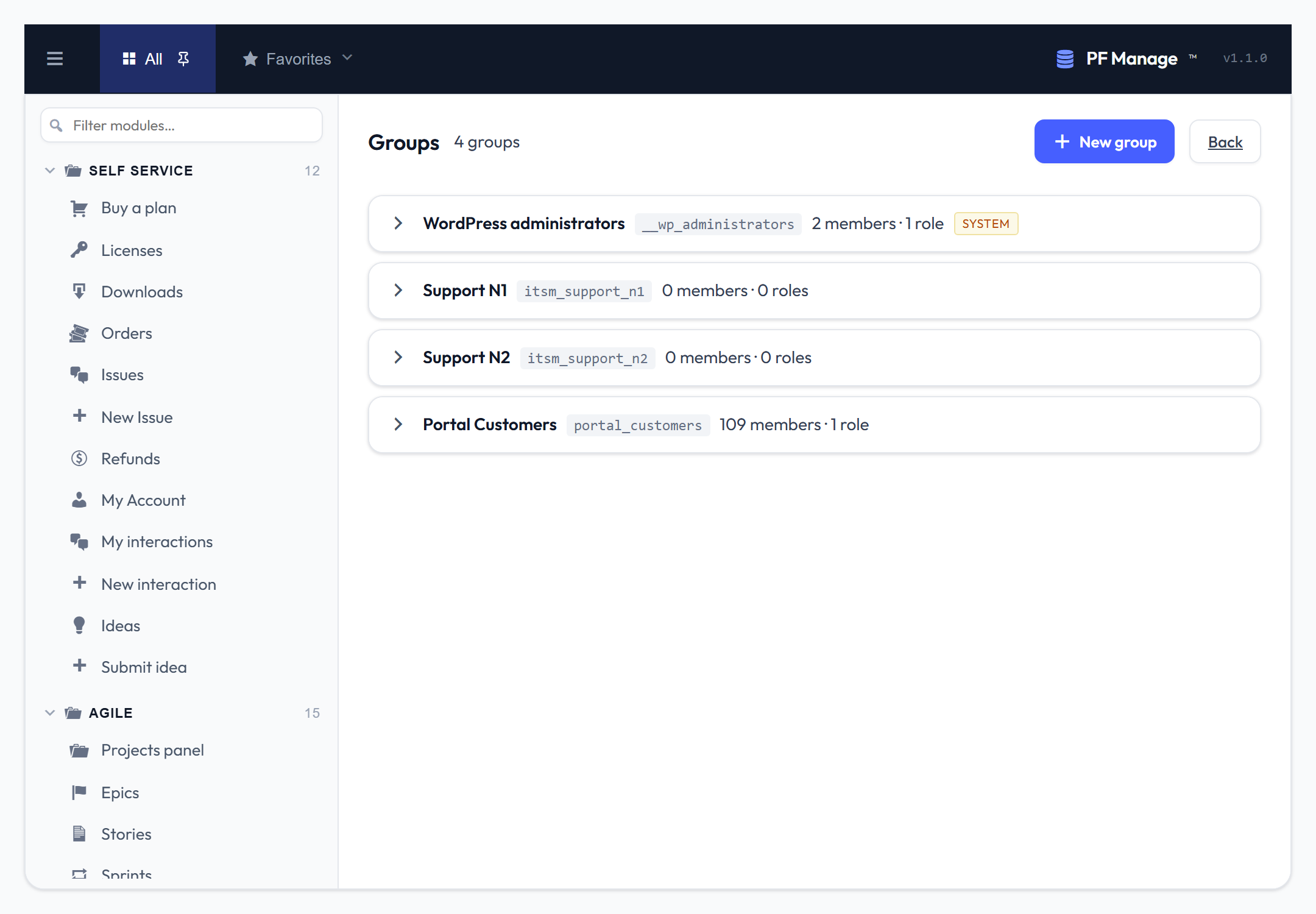The height and width of the screenshot is (914, 1316).
Task: Collapse the Self Service section
Action: [50, 171]
